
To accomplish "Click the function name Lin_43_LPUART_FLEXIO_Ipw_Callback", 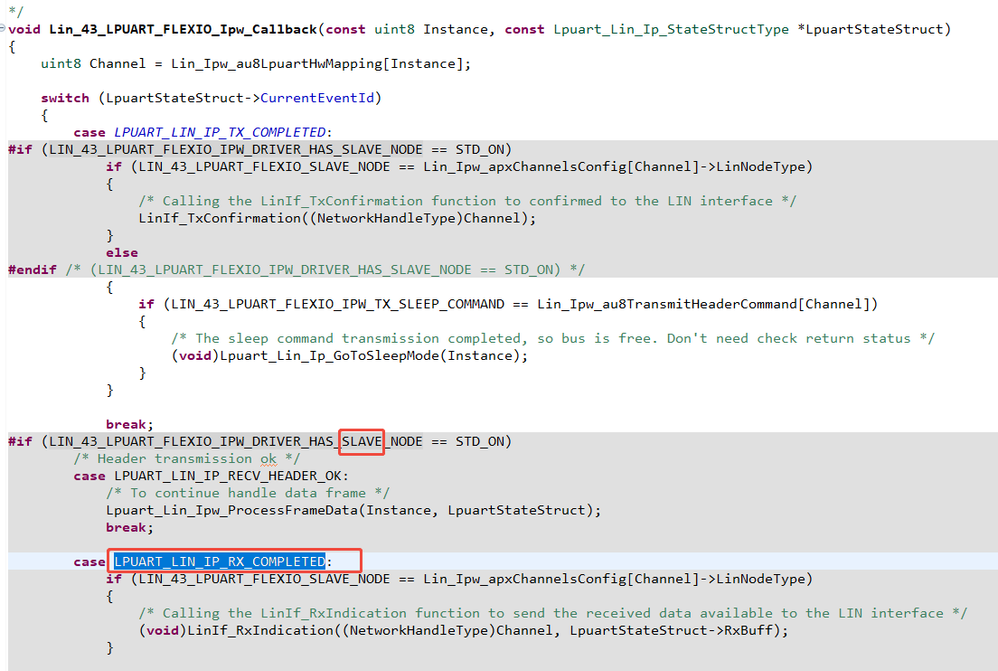I will click(x=183, y=29).
